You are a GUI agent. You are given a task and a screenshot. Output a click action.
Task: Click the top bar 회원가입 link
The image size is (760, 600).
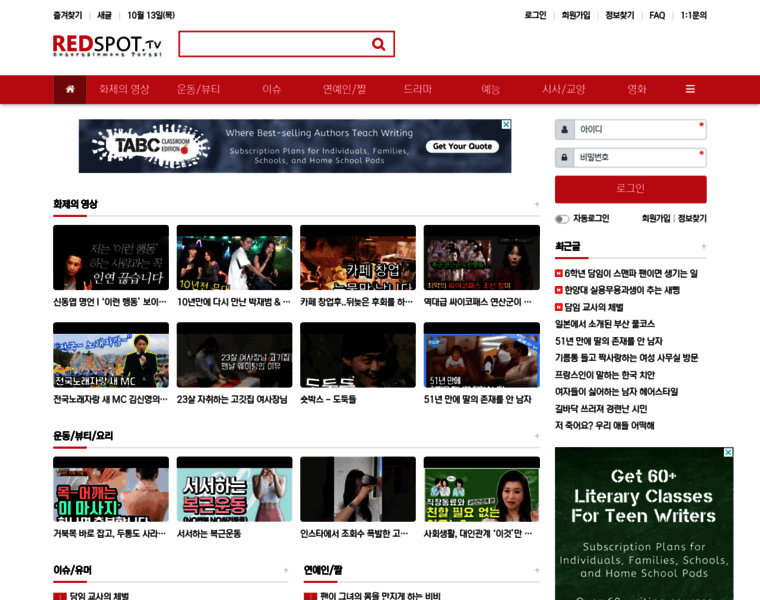click(576, 16)
